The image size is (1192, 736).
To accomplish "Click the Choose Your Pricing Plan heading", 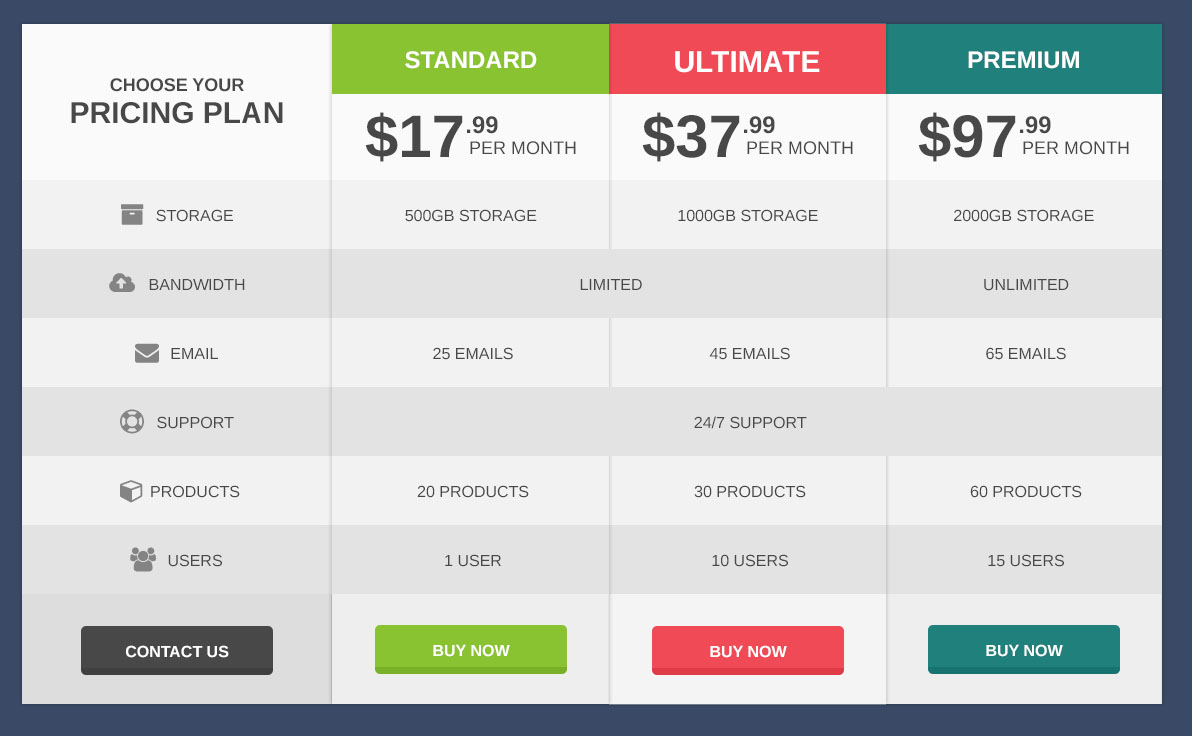I will point(177,102).
